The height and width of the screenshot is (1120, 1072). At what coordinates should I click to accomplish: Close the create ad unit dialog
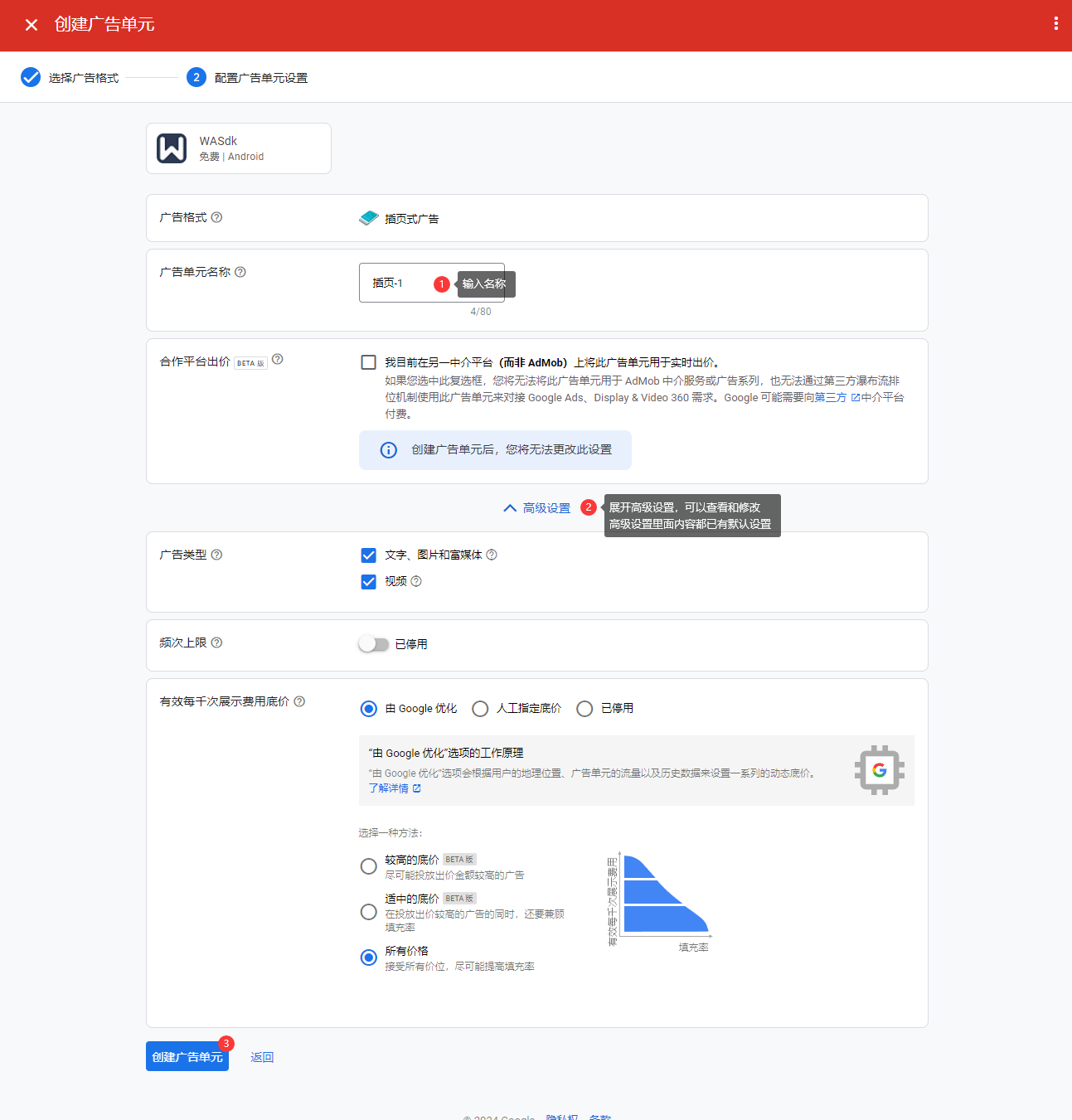[32, 25]
